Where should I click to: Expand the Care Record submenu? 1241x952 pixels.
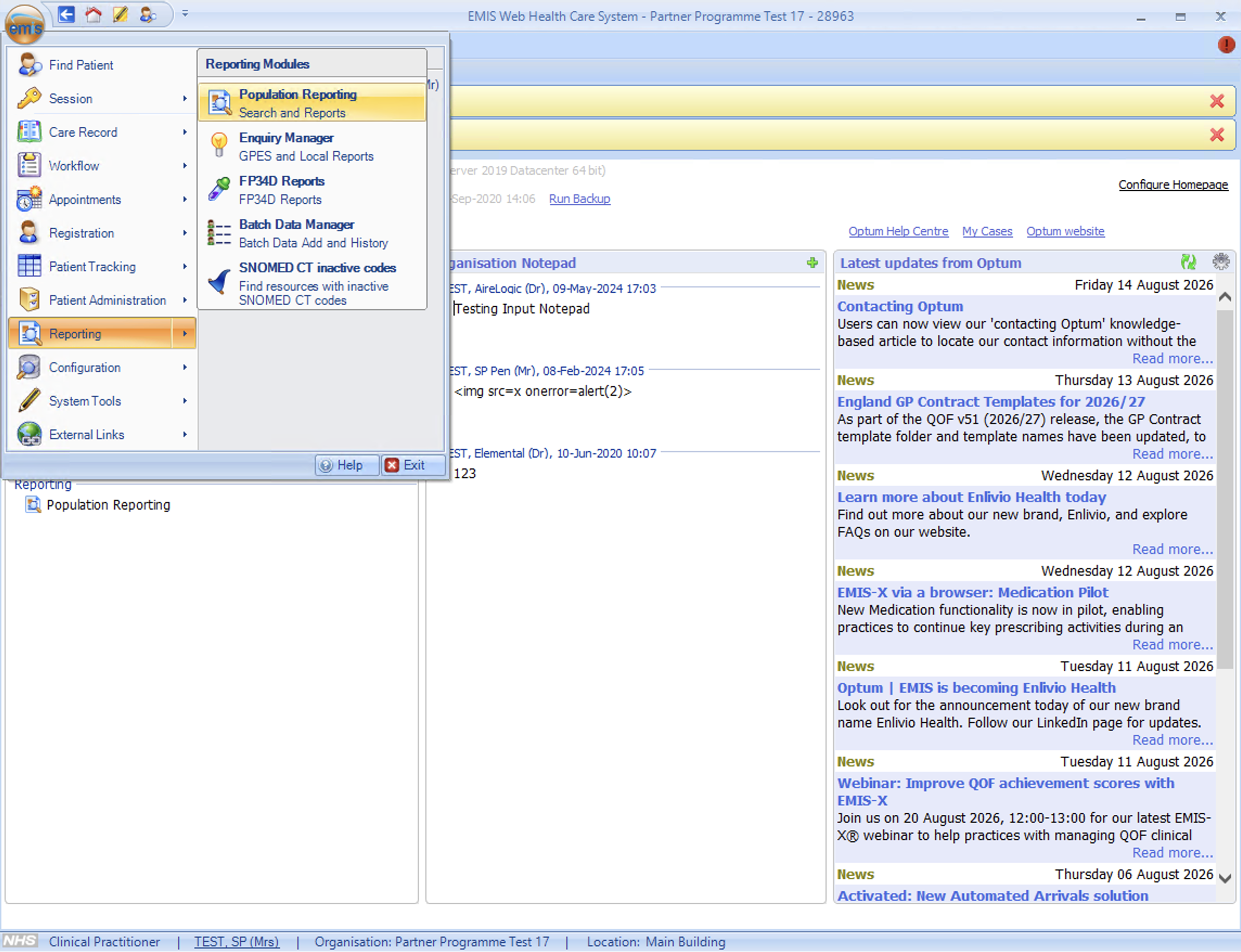pos(102,132)
